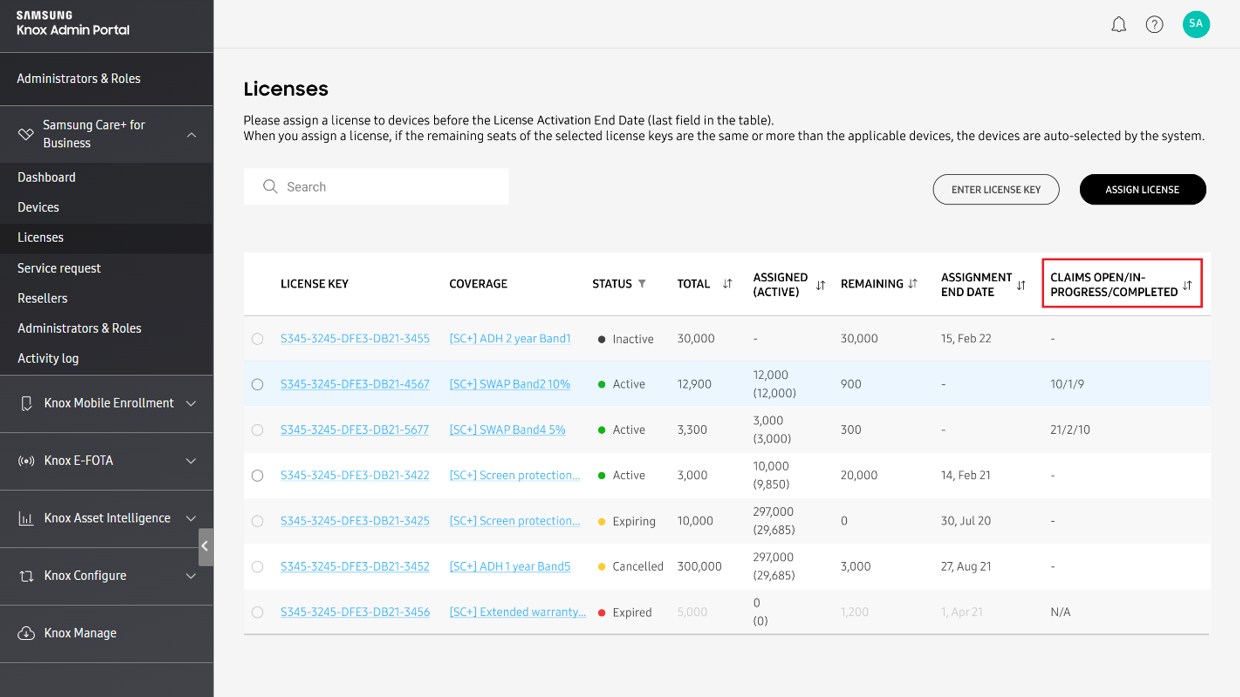Open license key S345-3245-DFE3-DB21-4567

(355, 384)
